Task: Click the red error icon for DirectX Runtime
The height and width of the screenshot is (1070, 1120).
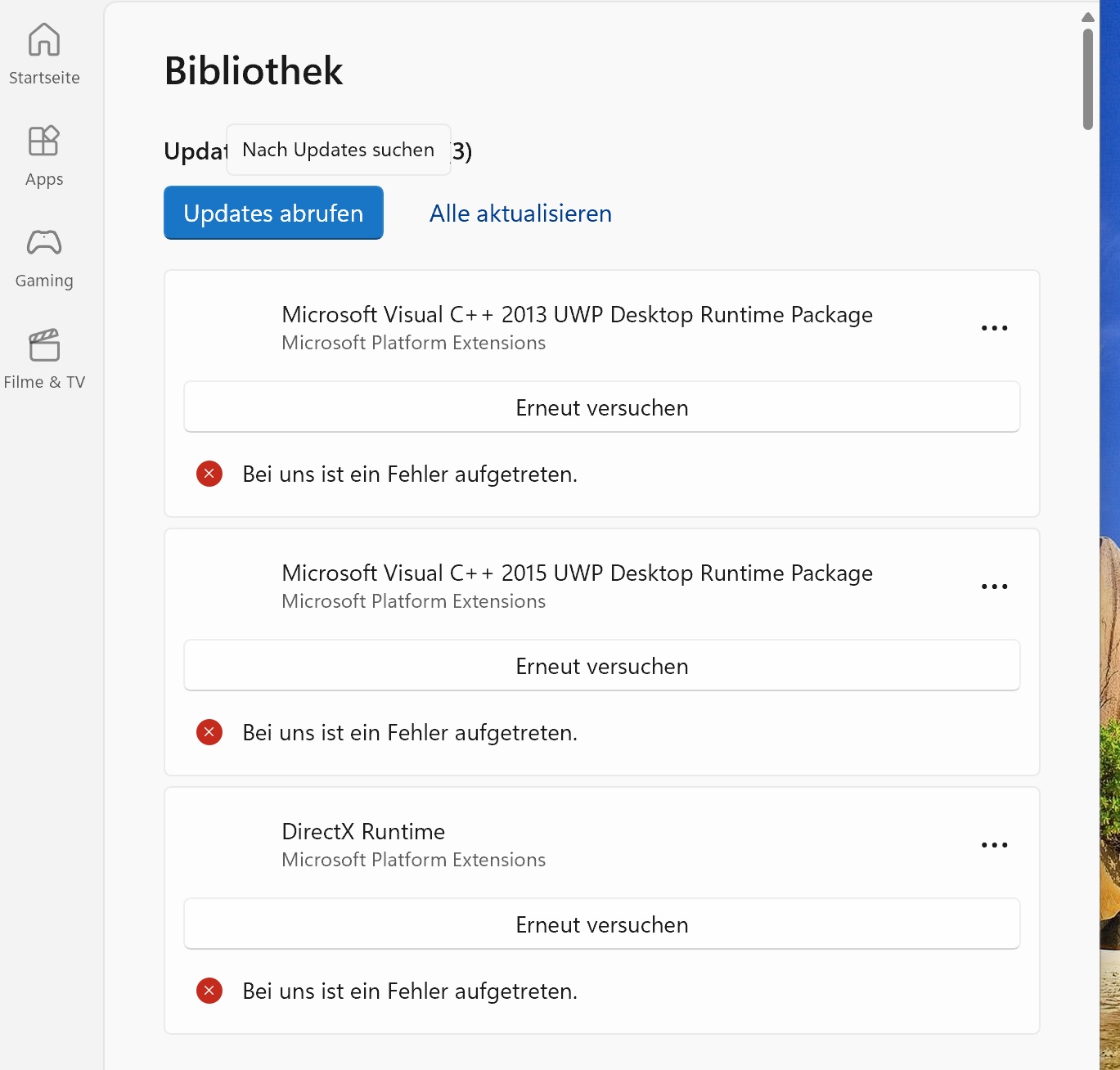Action: (x=209, y=991)
